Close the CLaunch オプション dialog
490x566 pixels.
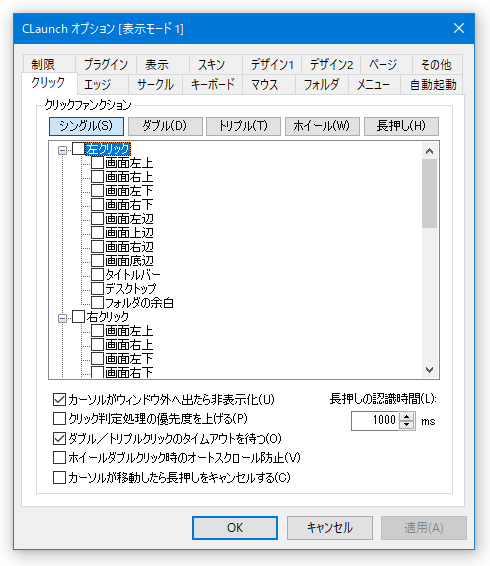(x=459, y=28)
